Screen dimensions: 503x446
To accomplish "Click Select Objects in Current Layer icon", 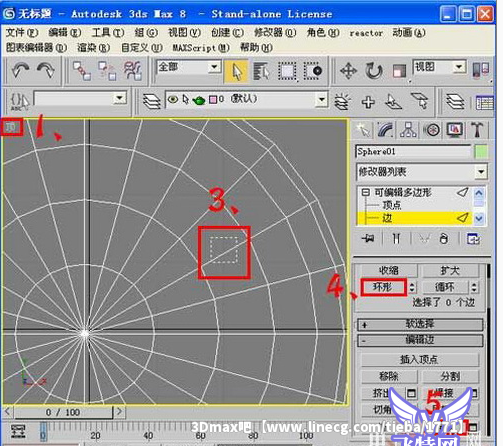I will [x=393, y=101].
